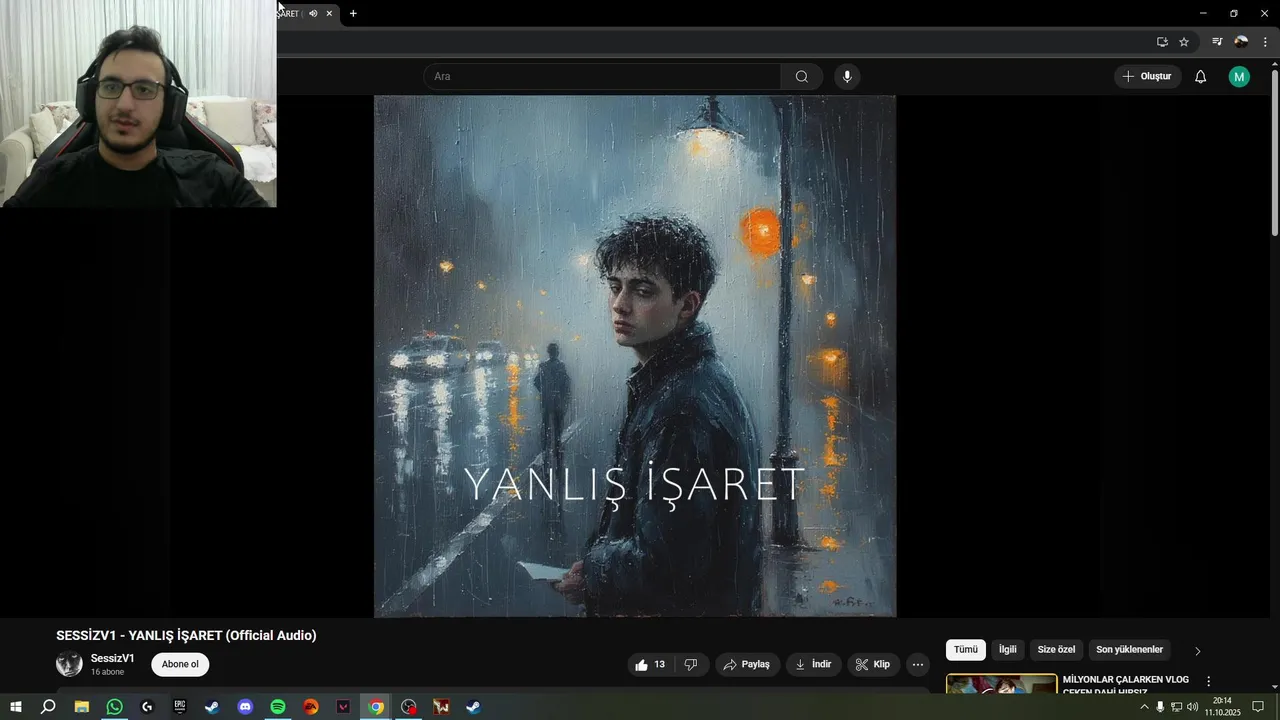Focus the Ara search field
1280x720 pixels.
point(602,77)
